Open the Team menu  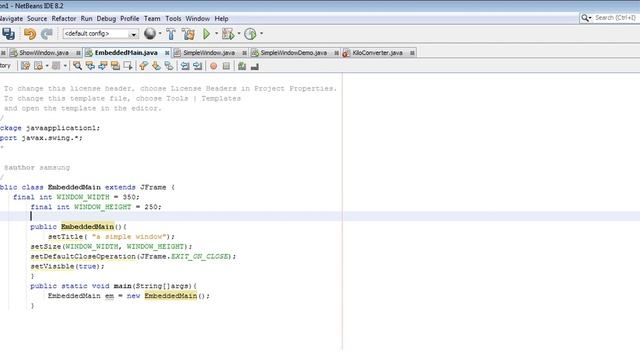coord(152,19)
